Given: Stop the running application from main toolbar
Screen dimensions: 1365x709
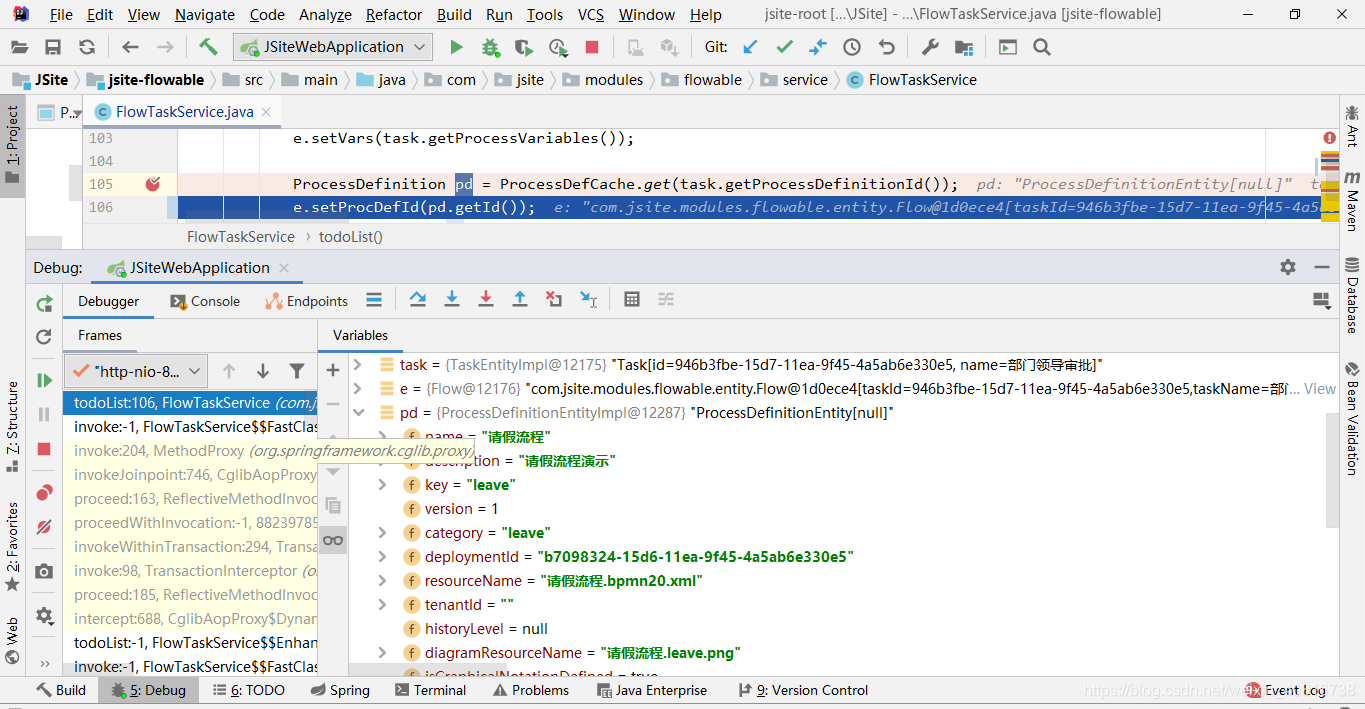Looking at the screenshot, I should click(x=592, y=47).
